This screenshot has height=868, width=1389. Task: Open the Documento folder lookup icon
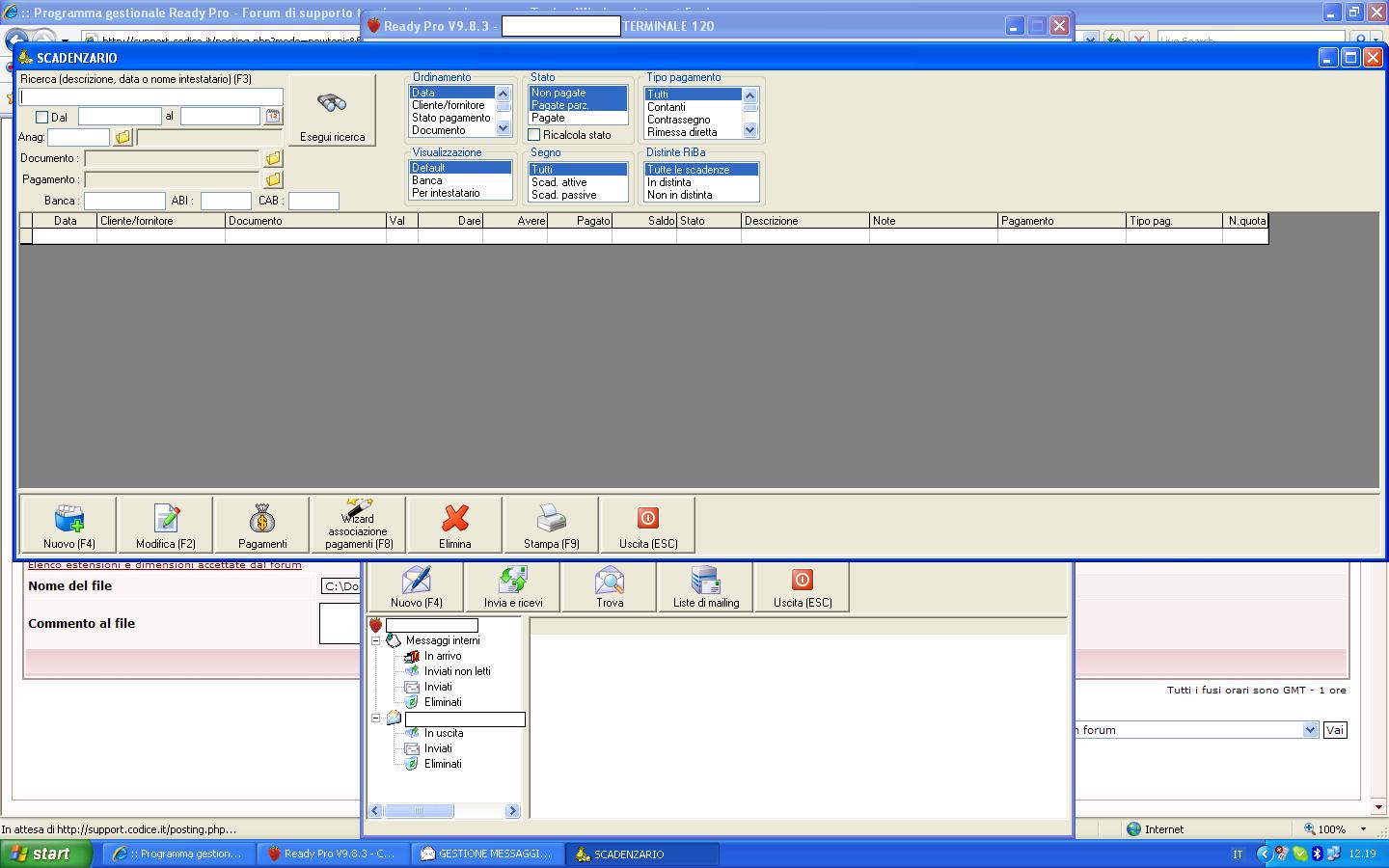(273, 158)
